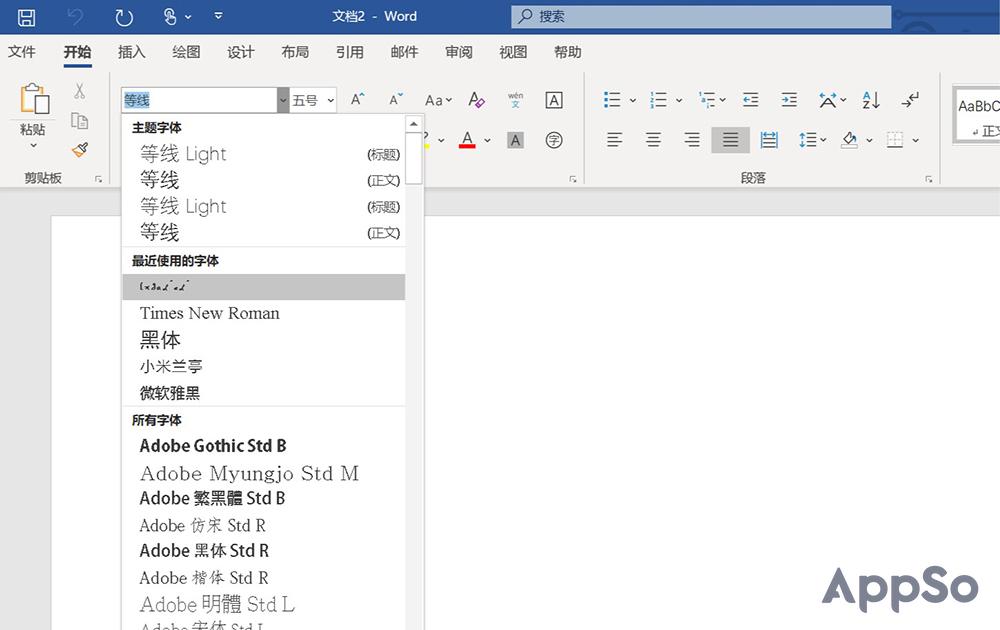Click the Bullets list icon
This screenshot has width=1000, height=630.
pos(612,99)
